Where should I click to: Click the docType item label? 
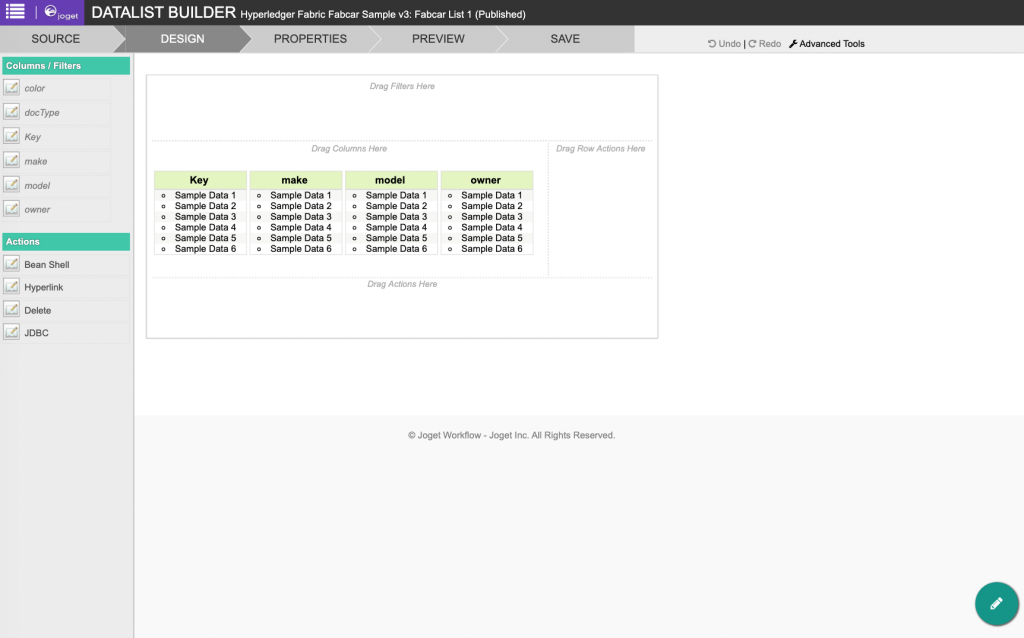click(42, 112)
